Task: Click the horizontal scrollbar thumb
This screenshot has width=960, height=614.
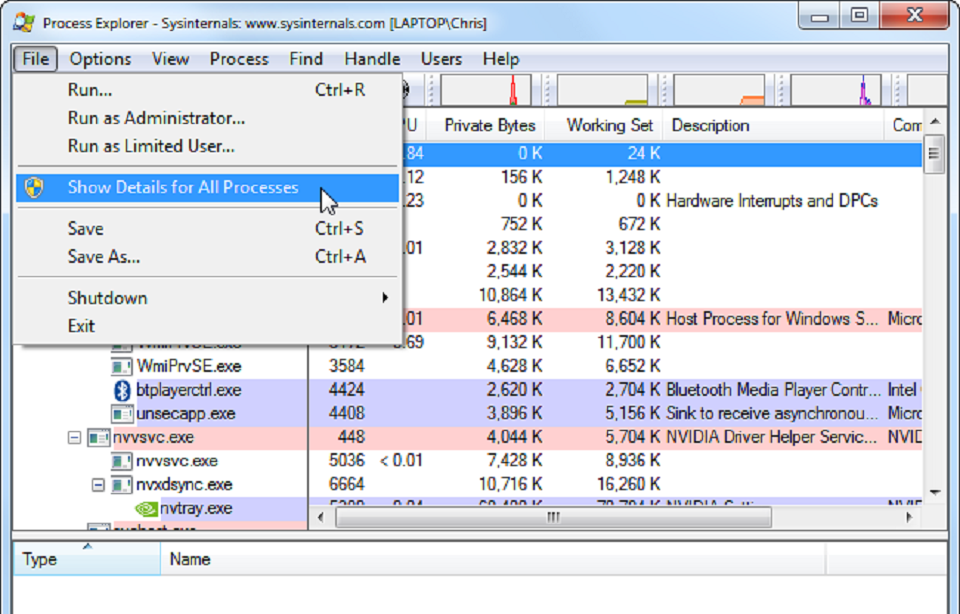Action: click(x=553, y=517)
